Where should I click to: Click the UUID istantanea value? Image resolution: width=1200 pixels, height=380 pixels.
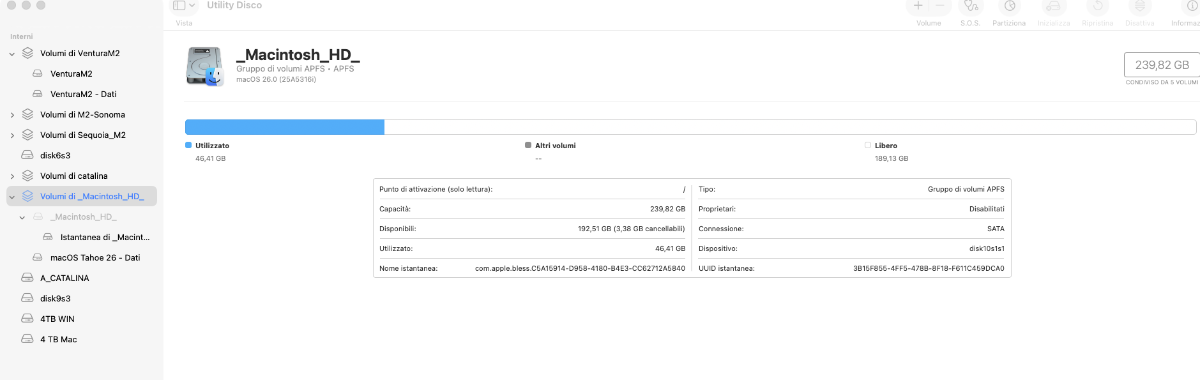tap(929, 270)
